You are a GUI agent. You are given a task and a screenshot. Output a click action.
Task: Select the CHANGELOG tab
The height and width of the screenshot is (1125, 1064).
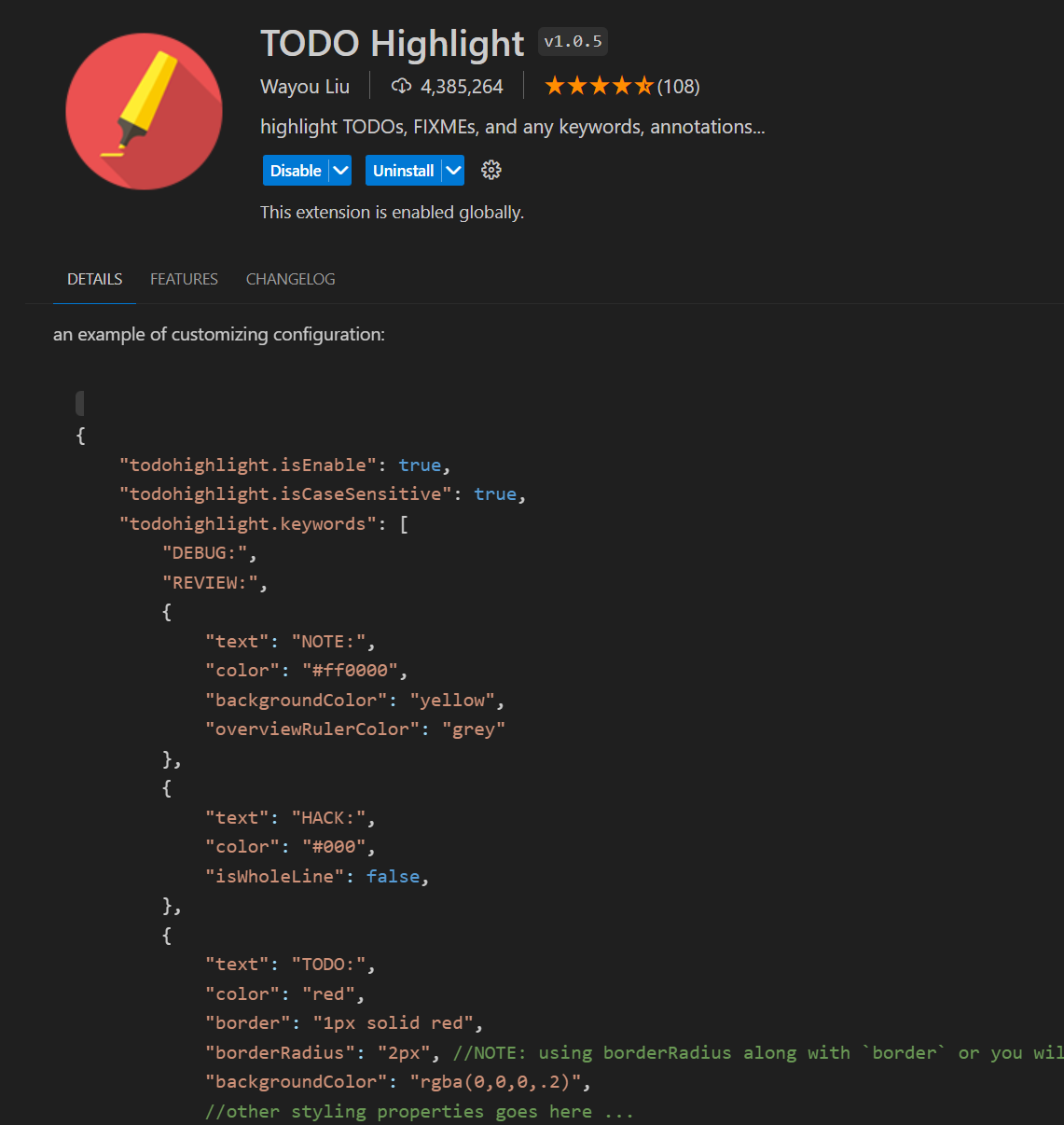point(290,279)
